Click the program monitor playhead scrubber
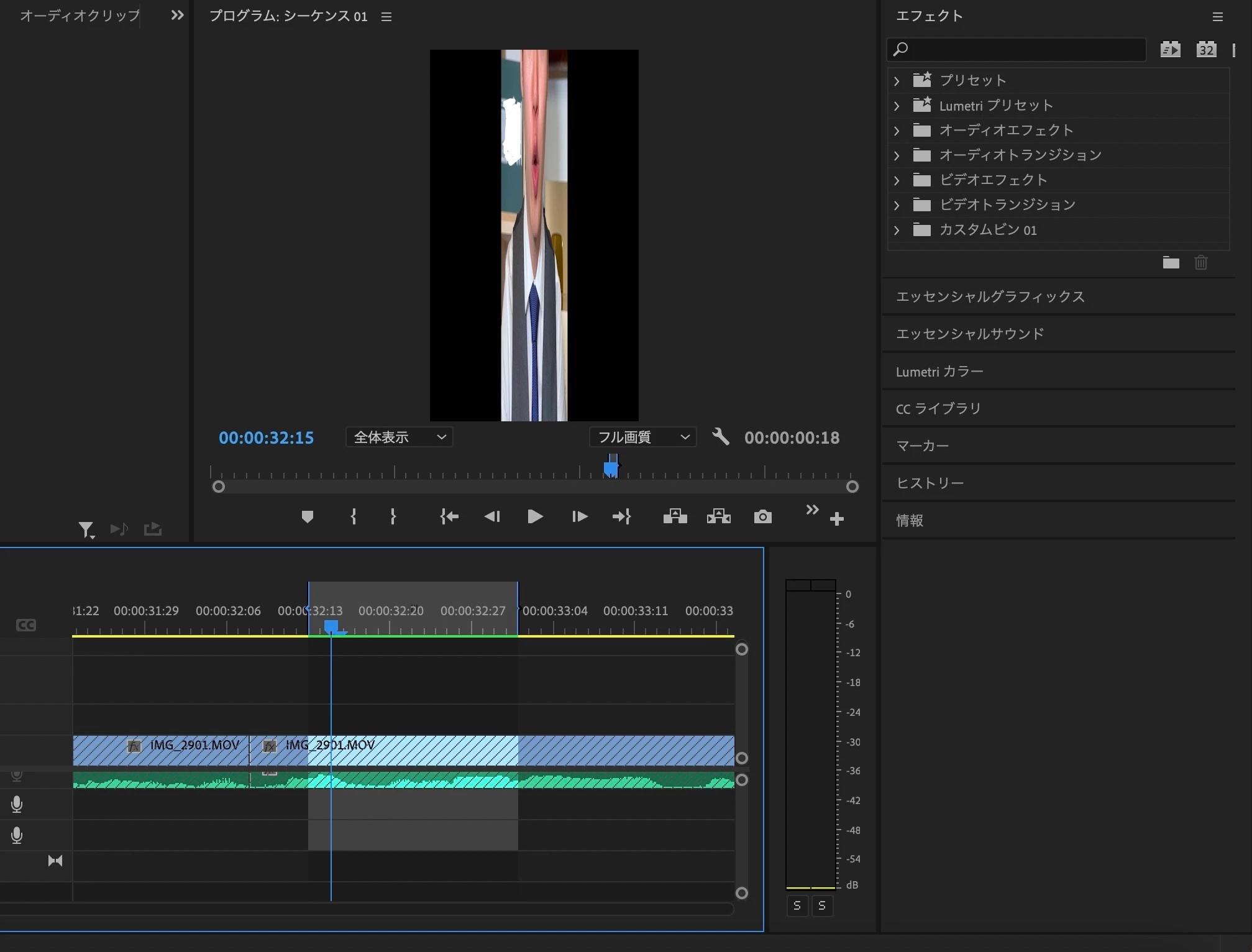Screen dimensions: 1252x952 coord(611,467)
